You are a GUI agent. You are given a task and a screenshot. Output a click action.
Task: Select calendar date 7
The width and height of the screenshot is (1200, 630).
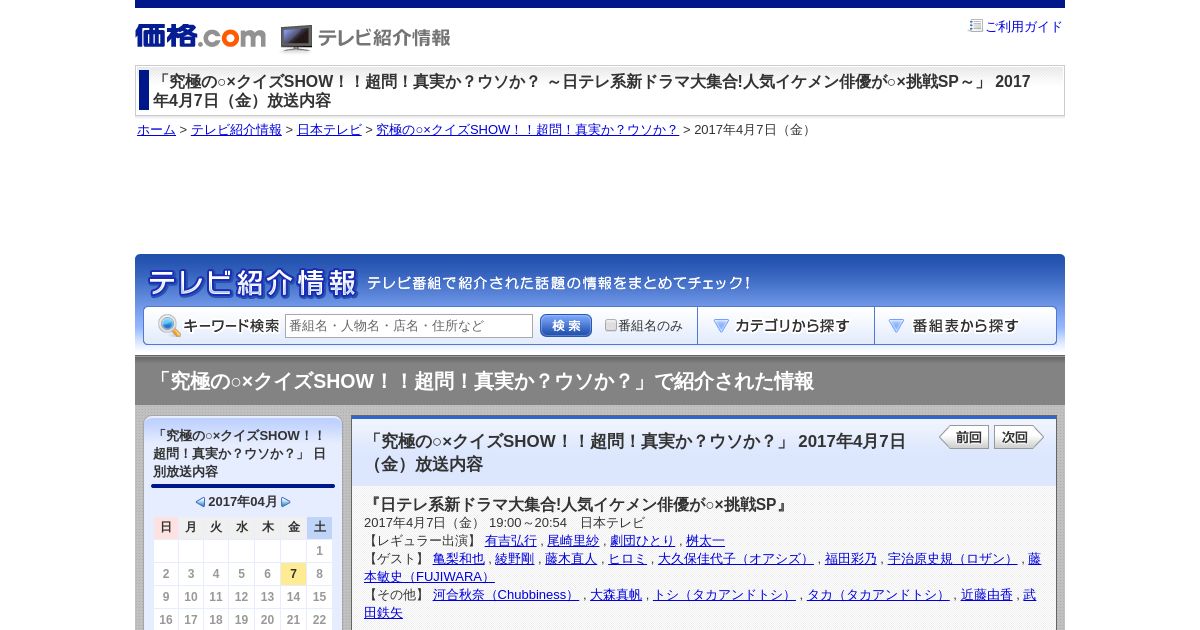click(293, 574)
